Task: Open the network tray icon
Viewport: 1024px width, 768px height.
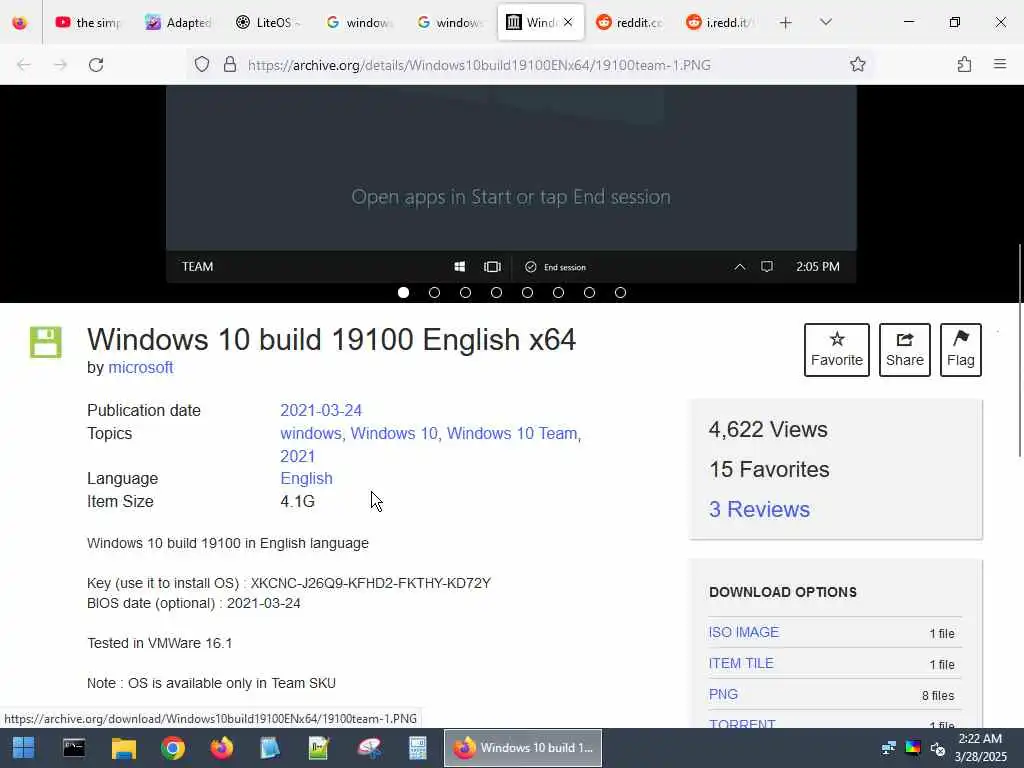Action: click(x=888, y=748)
